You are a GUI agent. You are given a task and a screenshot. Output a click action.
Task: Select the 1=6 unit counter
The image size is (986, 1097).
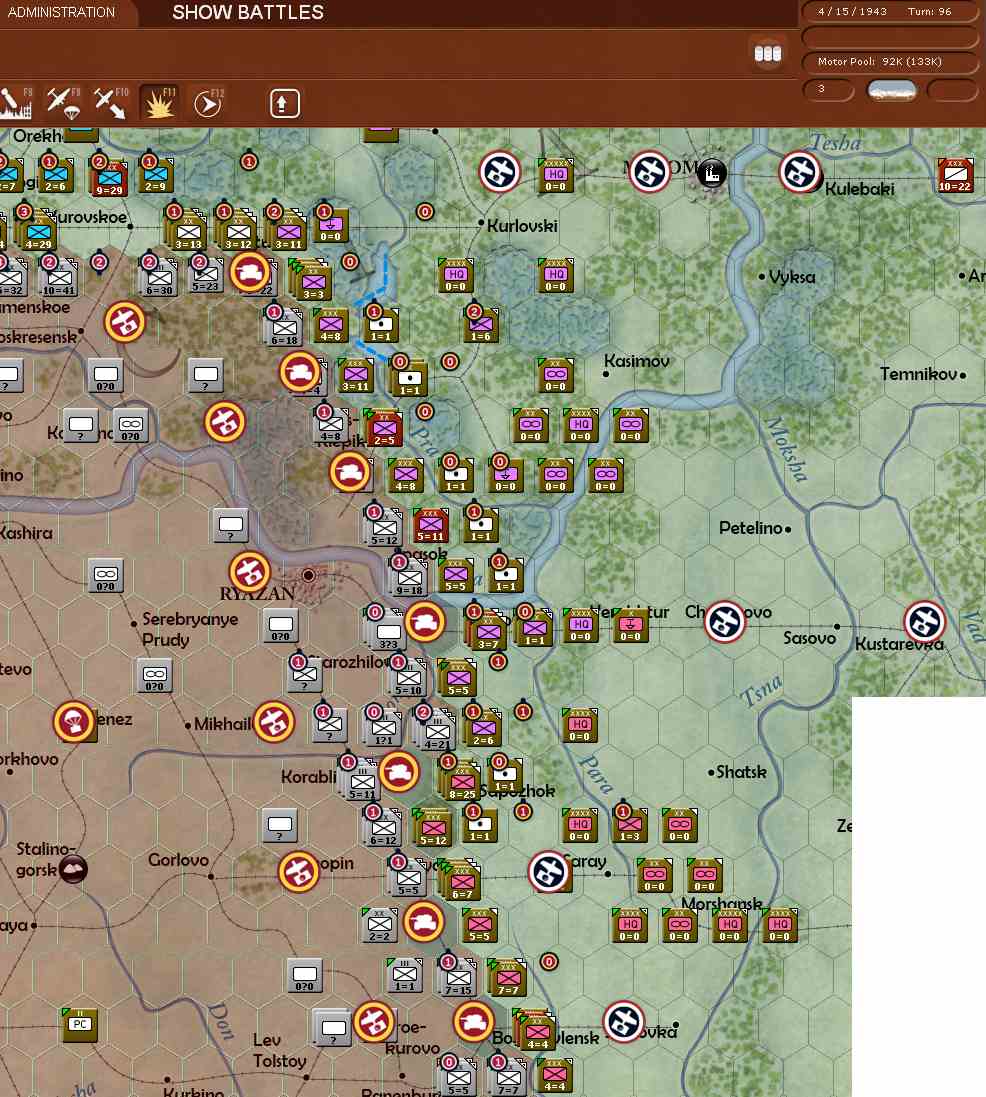pyautogui.click(x=481, y=325)
